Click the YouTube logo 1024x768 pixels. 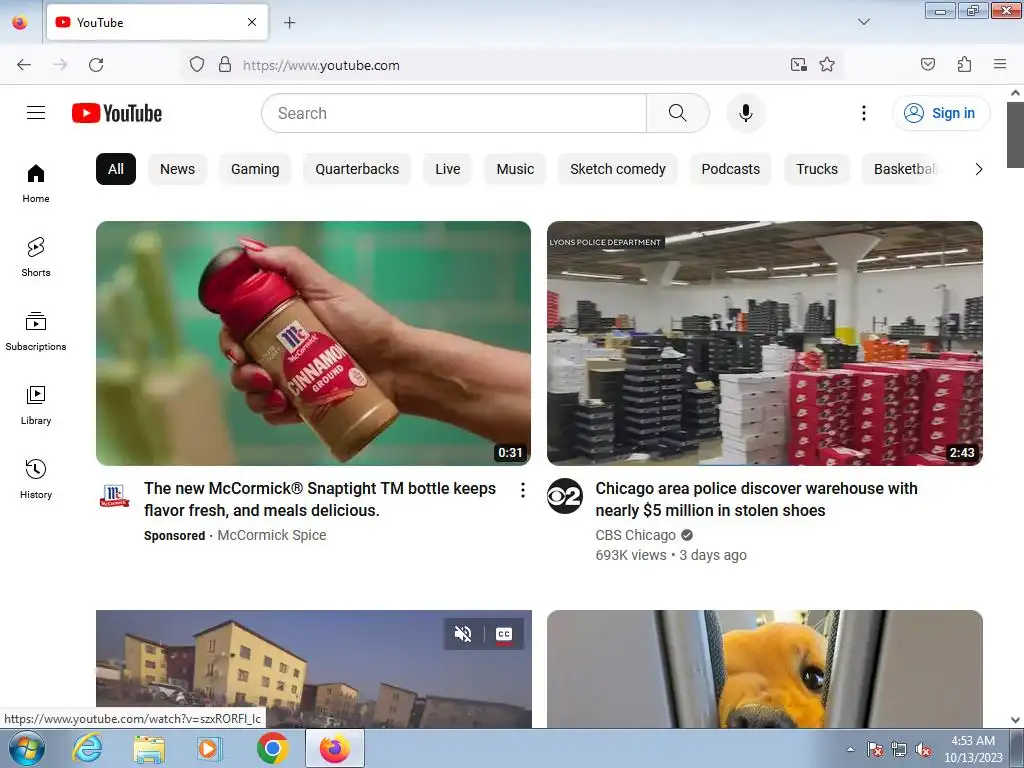tap(117, 113)
